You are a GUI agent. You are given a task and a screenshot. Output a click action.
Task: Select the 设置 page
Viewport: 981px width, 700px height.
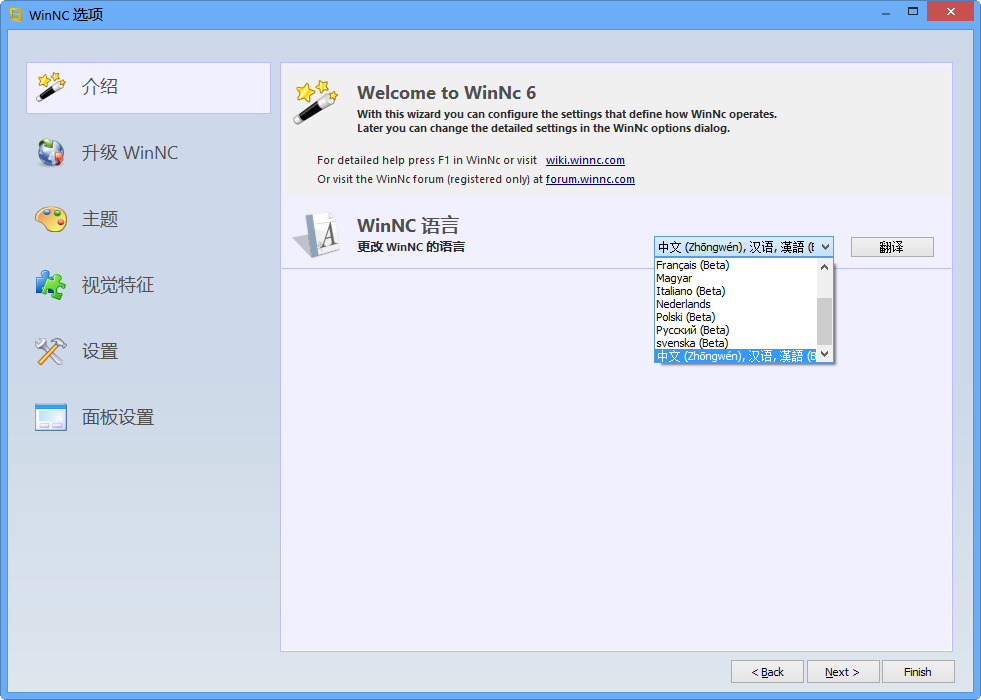point(148,352)
